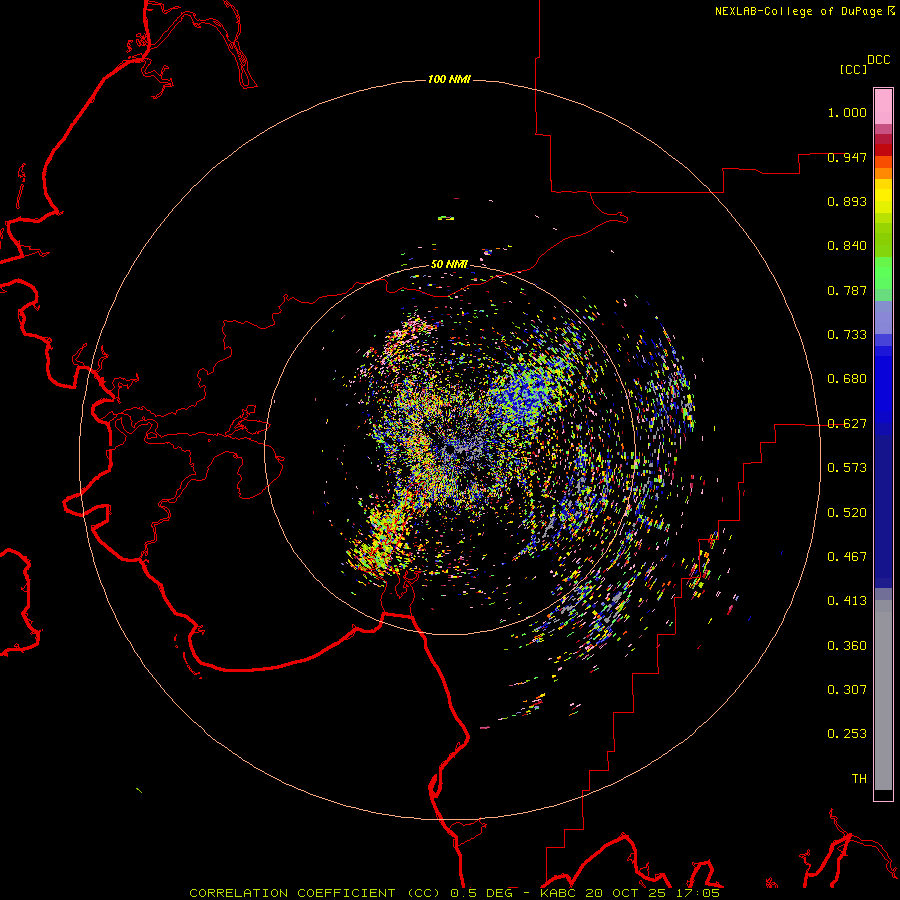Click the 1.000 color scale value
The width and height of the screenshot is (900, 900).
847,112
